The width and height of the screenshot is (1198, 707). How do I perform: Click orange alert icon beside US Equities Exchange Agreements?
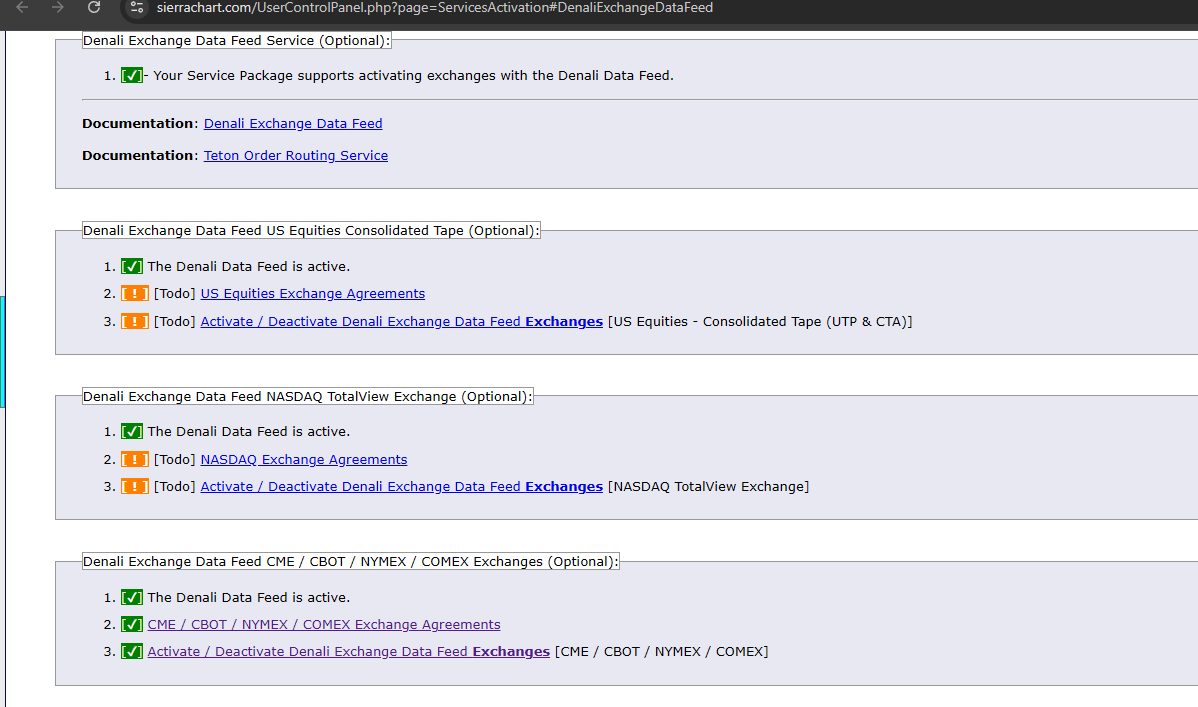[x=134, y=294]
